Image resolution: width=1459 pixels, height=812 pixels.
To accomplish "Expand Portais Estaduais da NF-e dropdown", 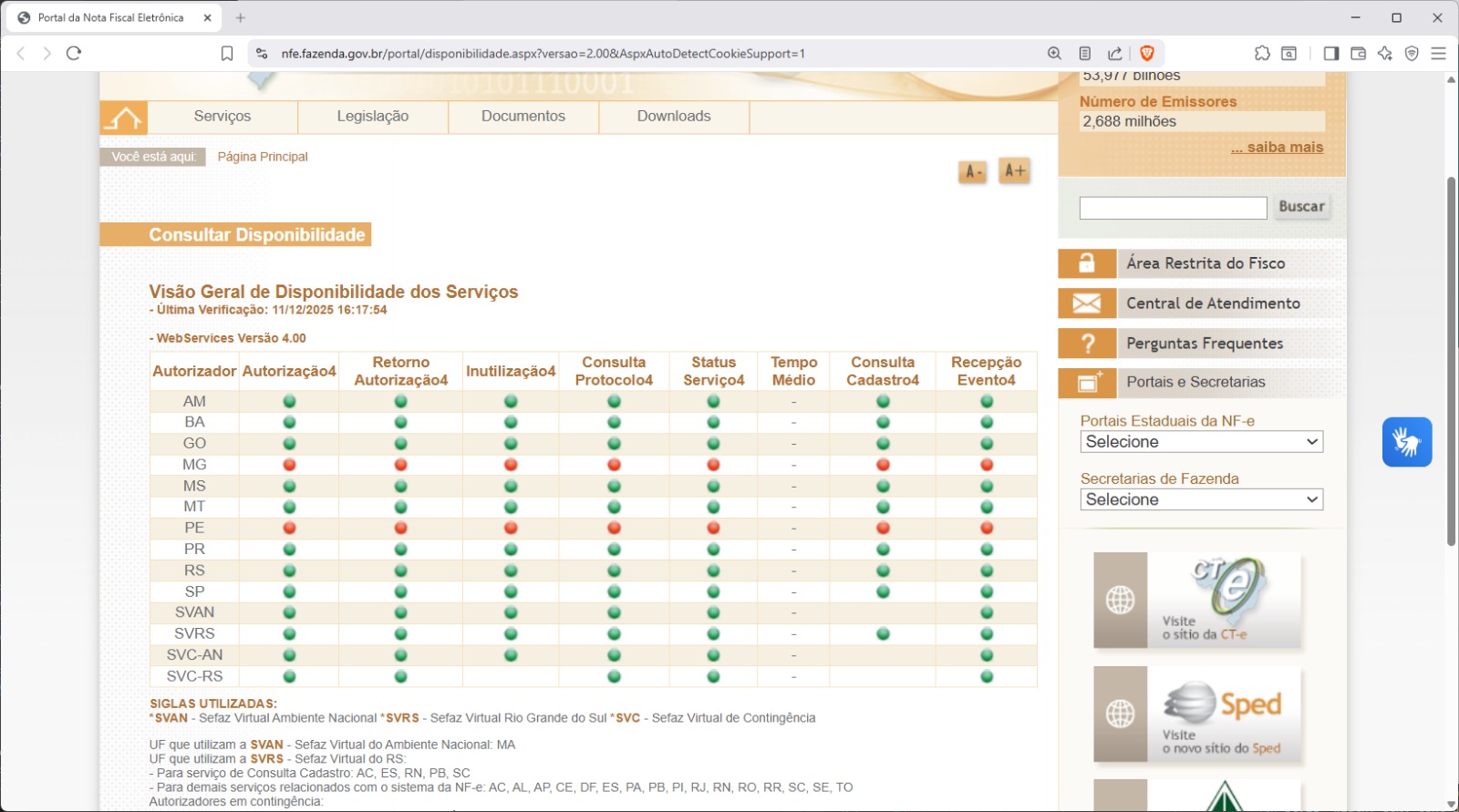I will click(x=1201, y=442).
